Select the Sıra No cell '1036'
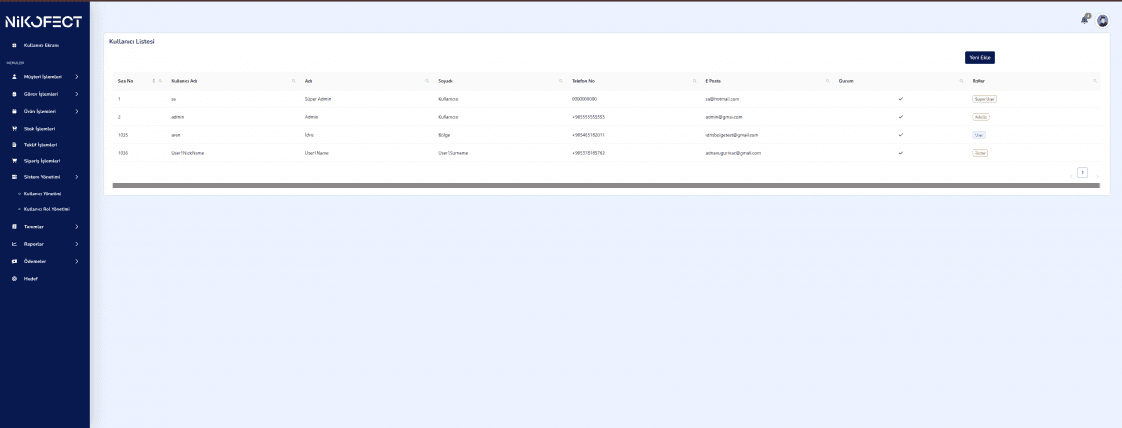Viewport: 1122px width, 428px height. 123,153
